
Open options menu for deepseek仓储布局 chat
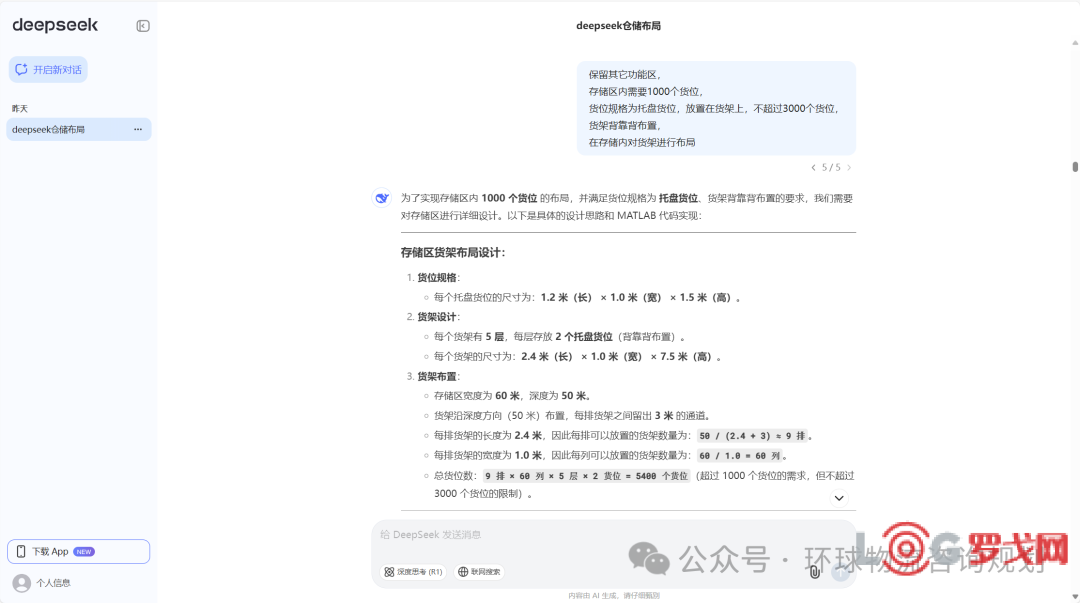pyautogui.click(x=138, y=130)
